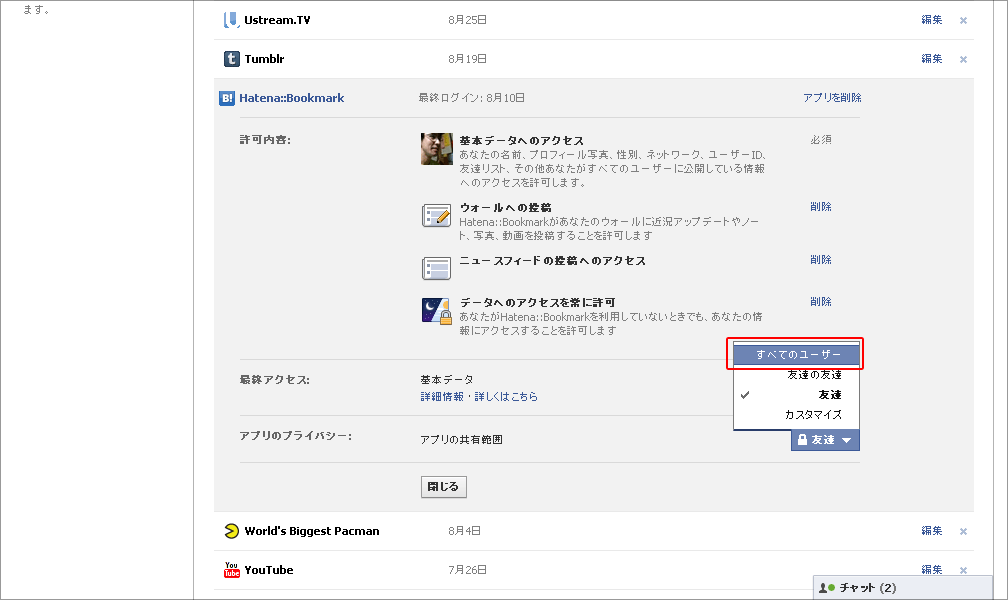
Task: Click the 基本データへのアクセス heading
Action: pyautogui.click(x=521, y=140)
